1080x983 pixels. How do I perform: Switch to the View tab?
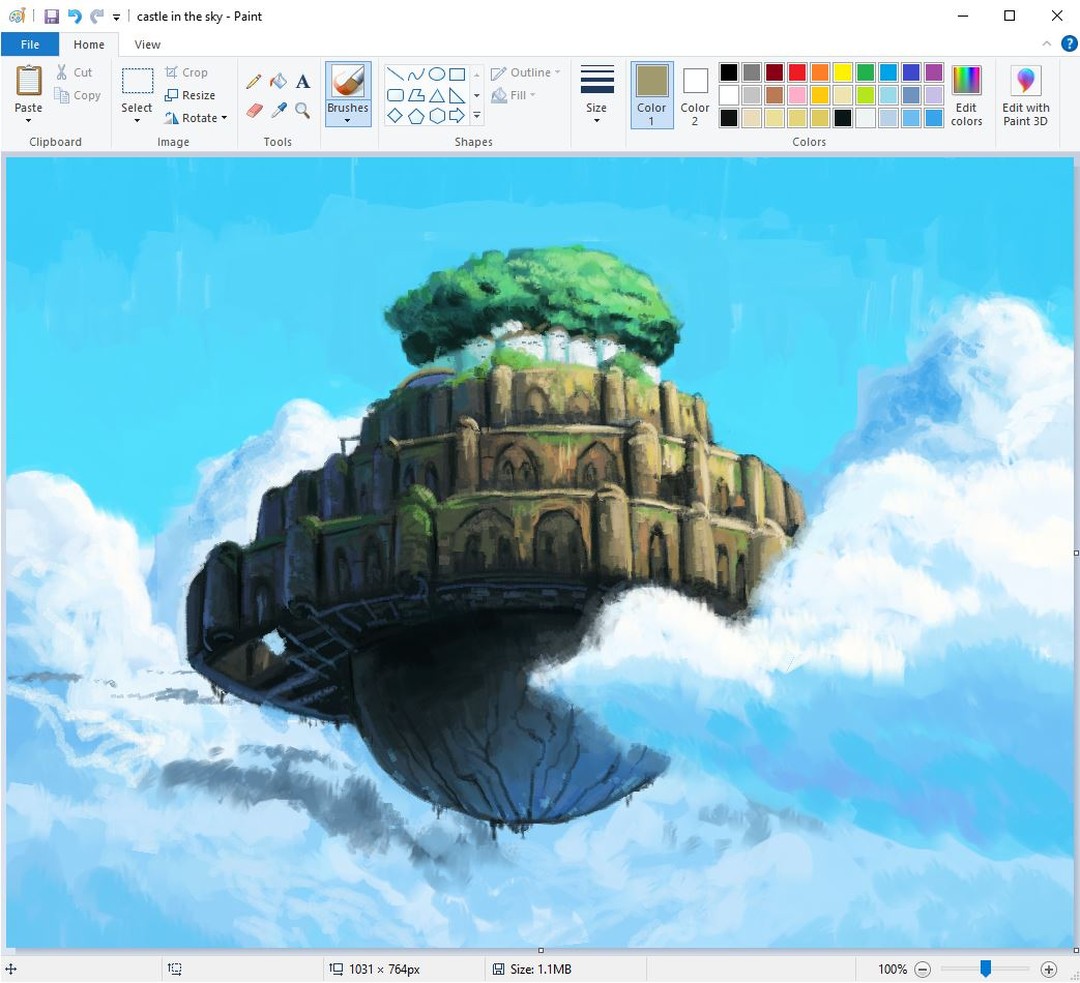click(x=147, y=44)
